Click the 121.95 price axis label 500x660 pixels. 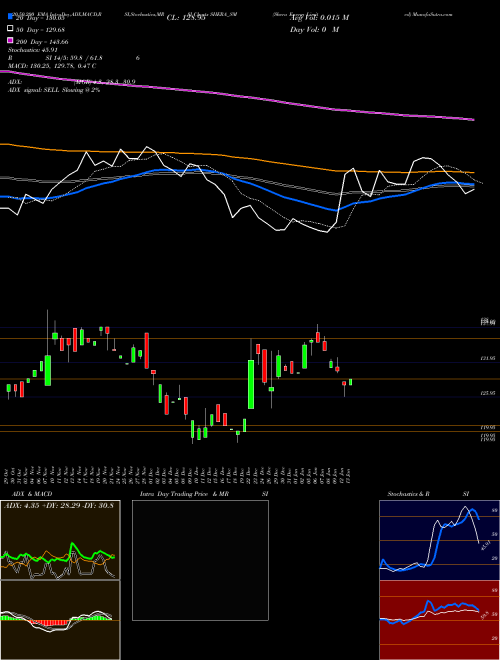point(488,358)
